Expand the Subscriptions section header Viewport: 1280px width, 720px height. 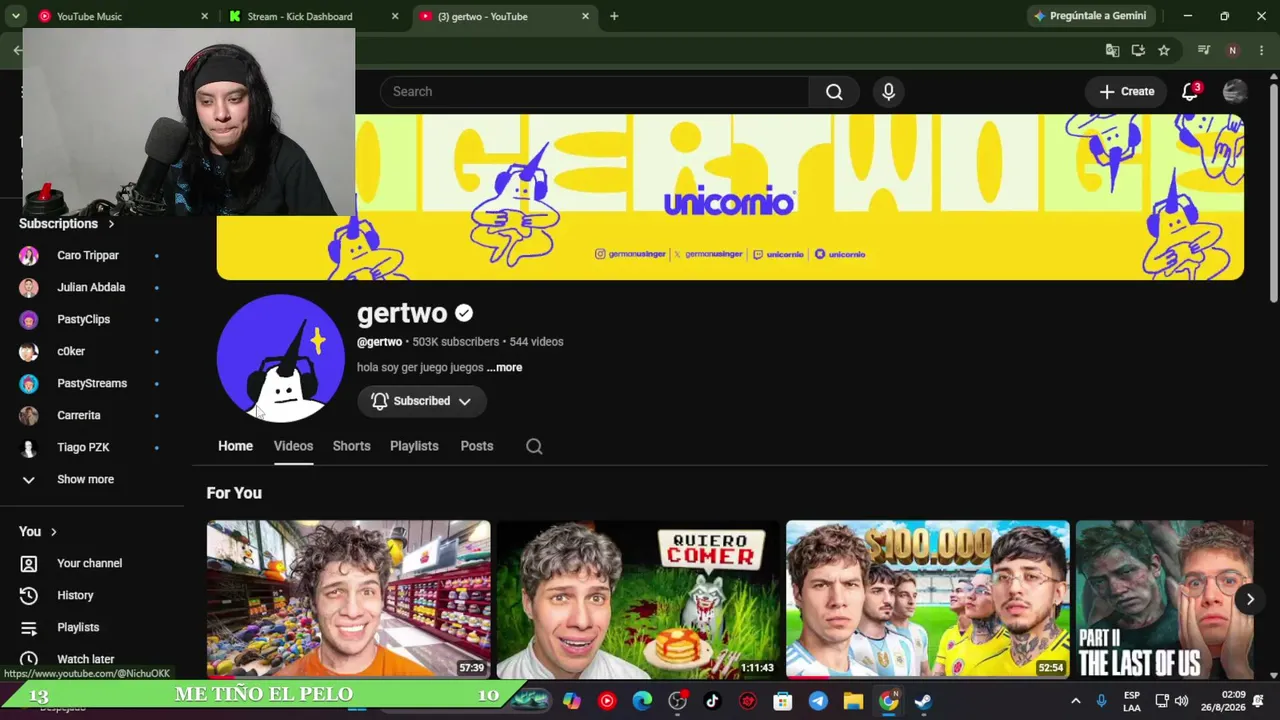pyautogui.click(x=67, y=224)
